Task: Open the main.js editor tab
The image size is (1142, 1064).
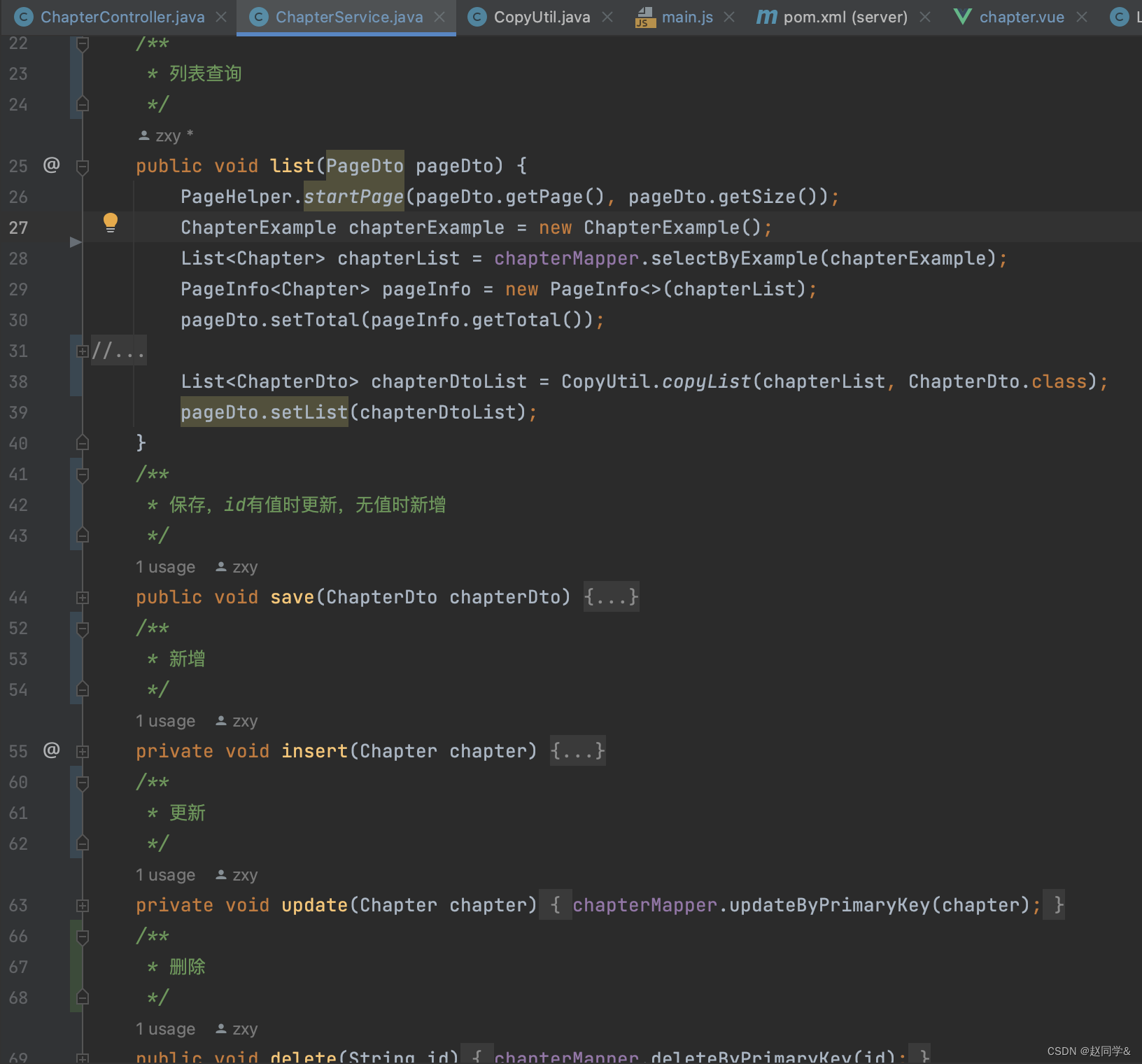Action: (687, 17)
